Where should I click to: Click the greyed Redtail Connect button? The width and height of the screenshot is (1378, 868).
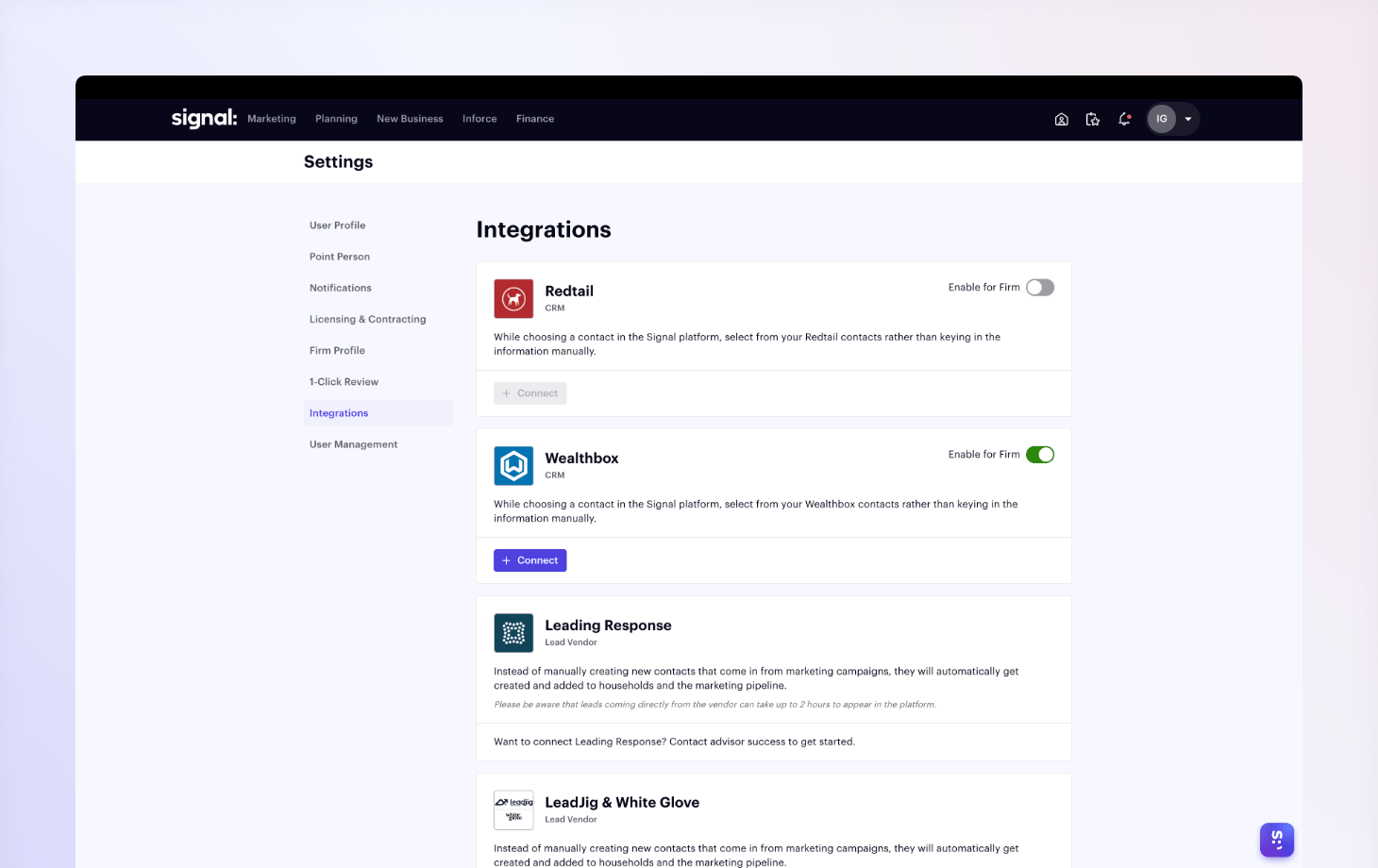pos(529,393)
